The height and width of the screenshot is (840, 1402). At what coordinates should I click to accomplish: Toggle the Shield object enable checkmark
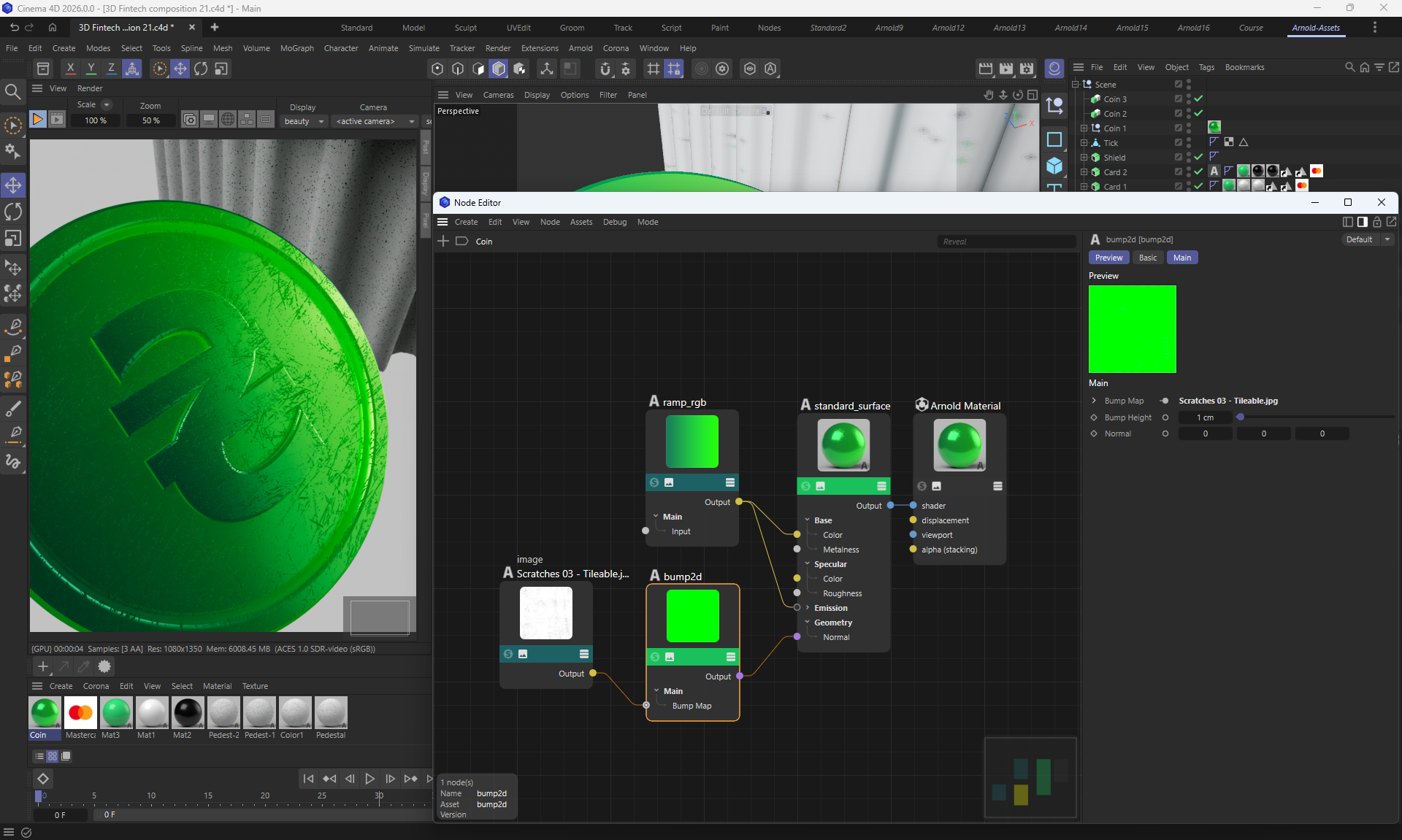pyautogui.click(x=1198, y=157)
